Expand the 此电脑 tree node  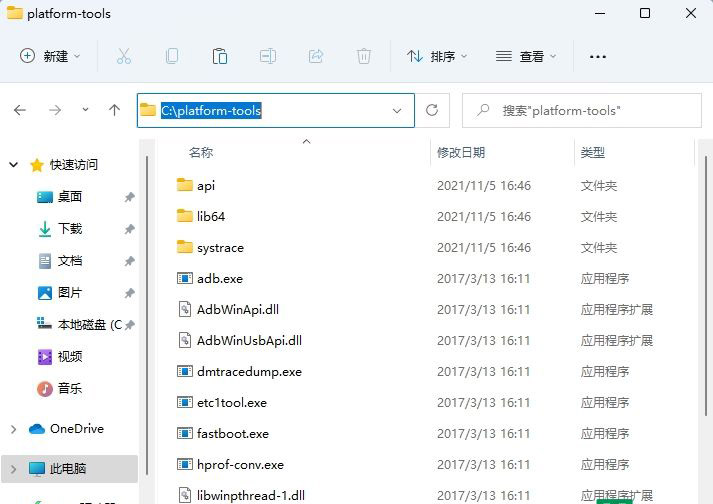click(x=14, y=469)
